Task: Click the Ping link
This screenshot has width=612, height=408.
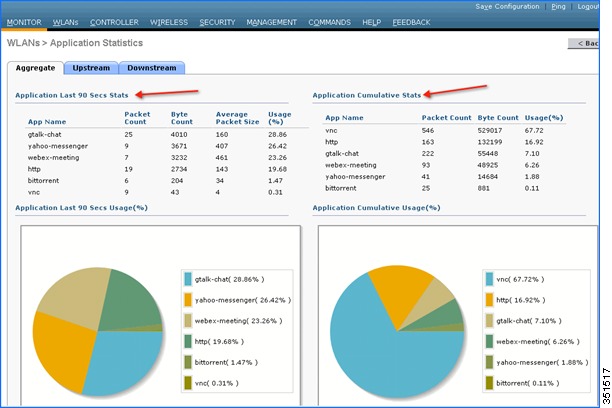Action: [x=559, y=7]
